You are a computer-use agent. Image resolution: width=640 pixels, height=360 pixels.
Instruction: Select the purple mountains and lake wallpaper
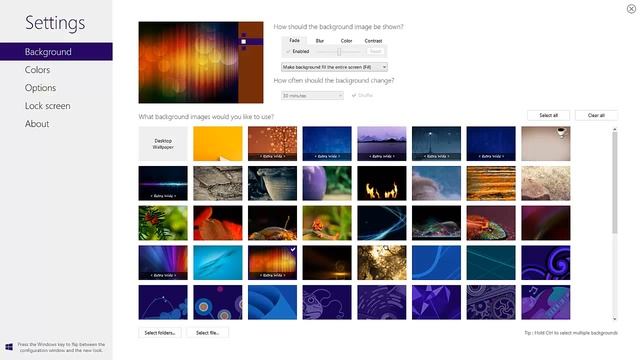coord(382,144)
